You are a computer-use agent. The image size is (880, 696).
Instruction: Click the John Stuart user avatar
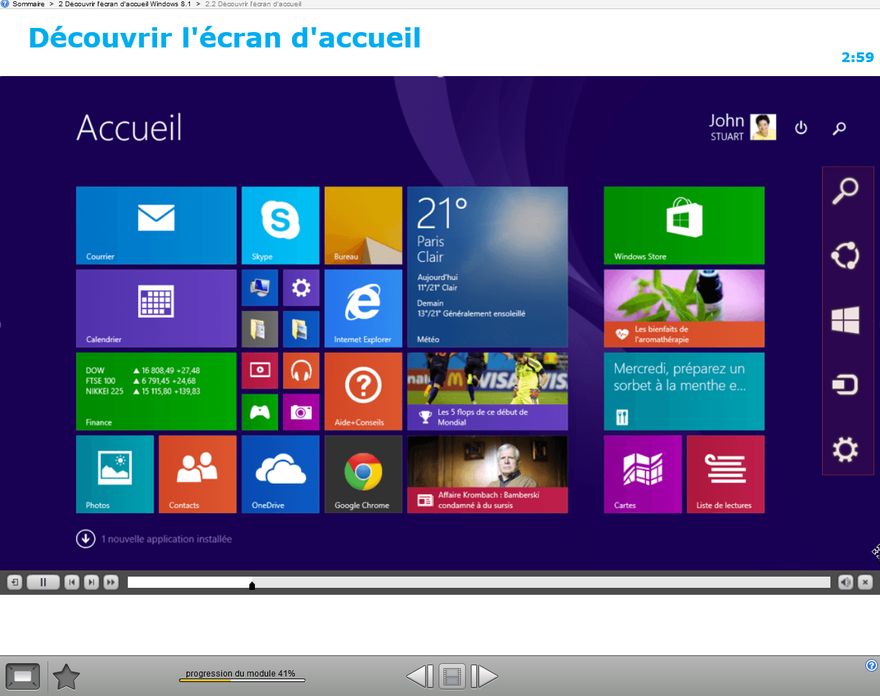[763, 127]
